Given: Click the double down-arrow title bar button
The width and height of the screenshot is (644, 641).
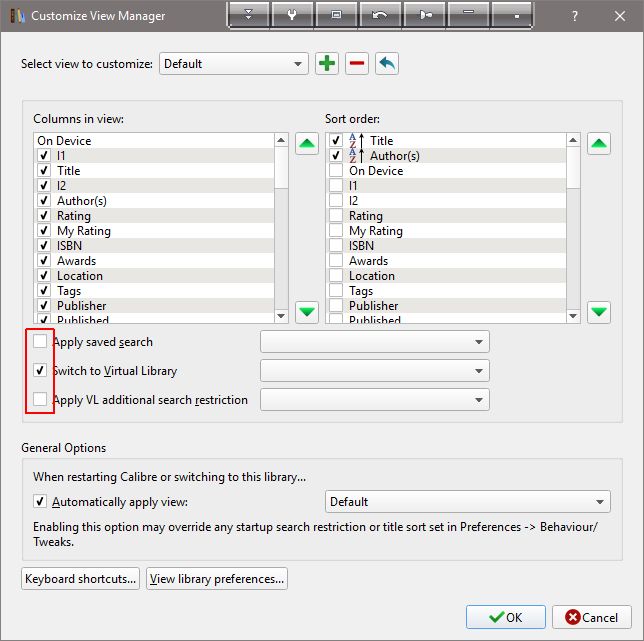Looking at the screenshot, I should point(248,15).
